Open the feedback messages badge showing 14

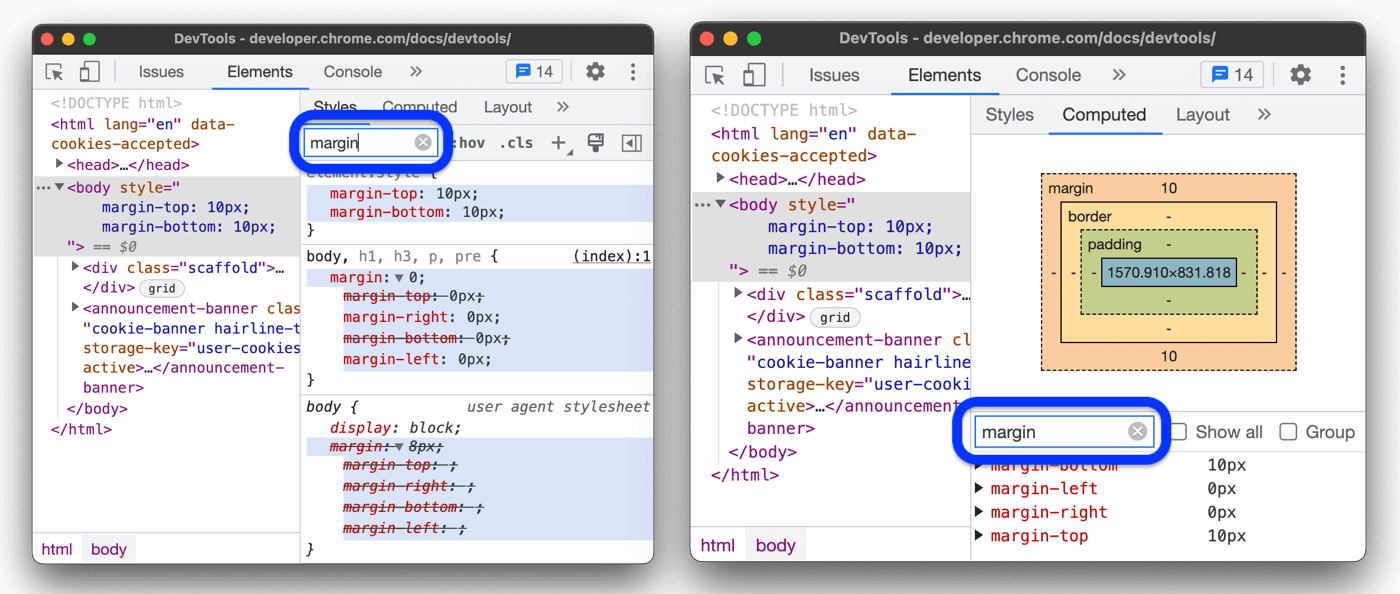pos(534,71)
